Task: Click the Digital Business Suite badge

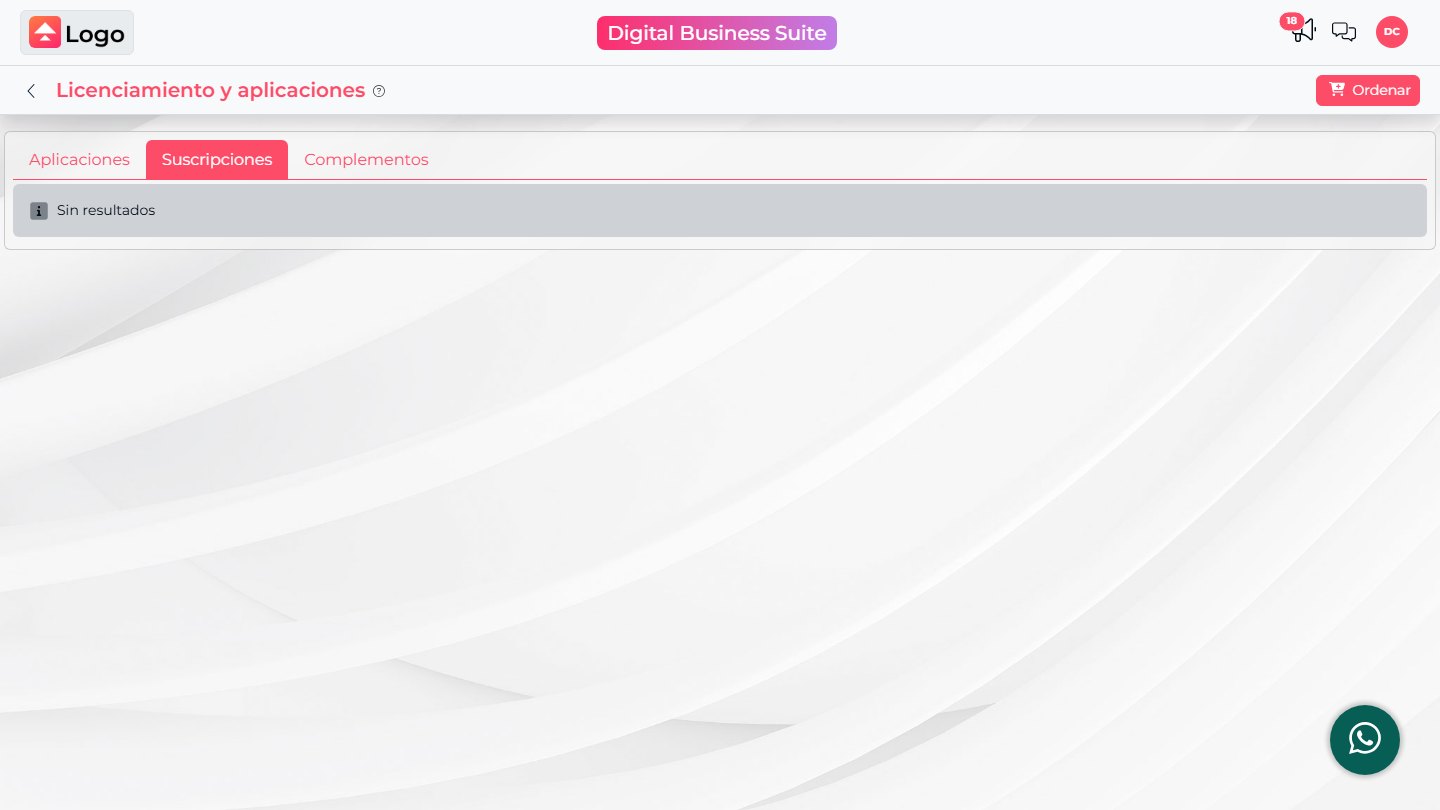Action: point(717,33)
